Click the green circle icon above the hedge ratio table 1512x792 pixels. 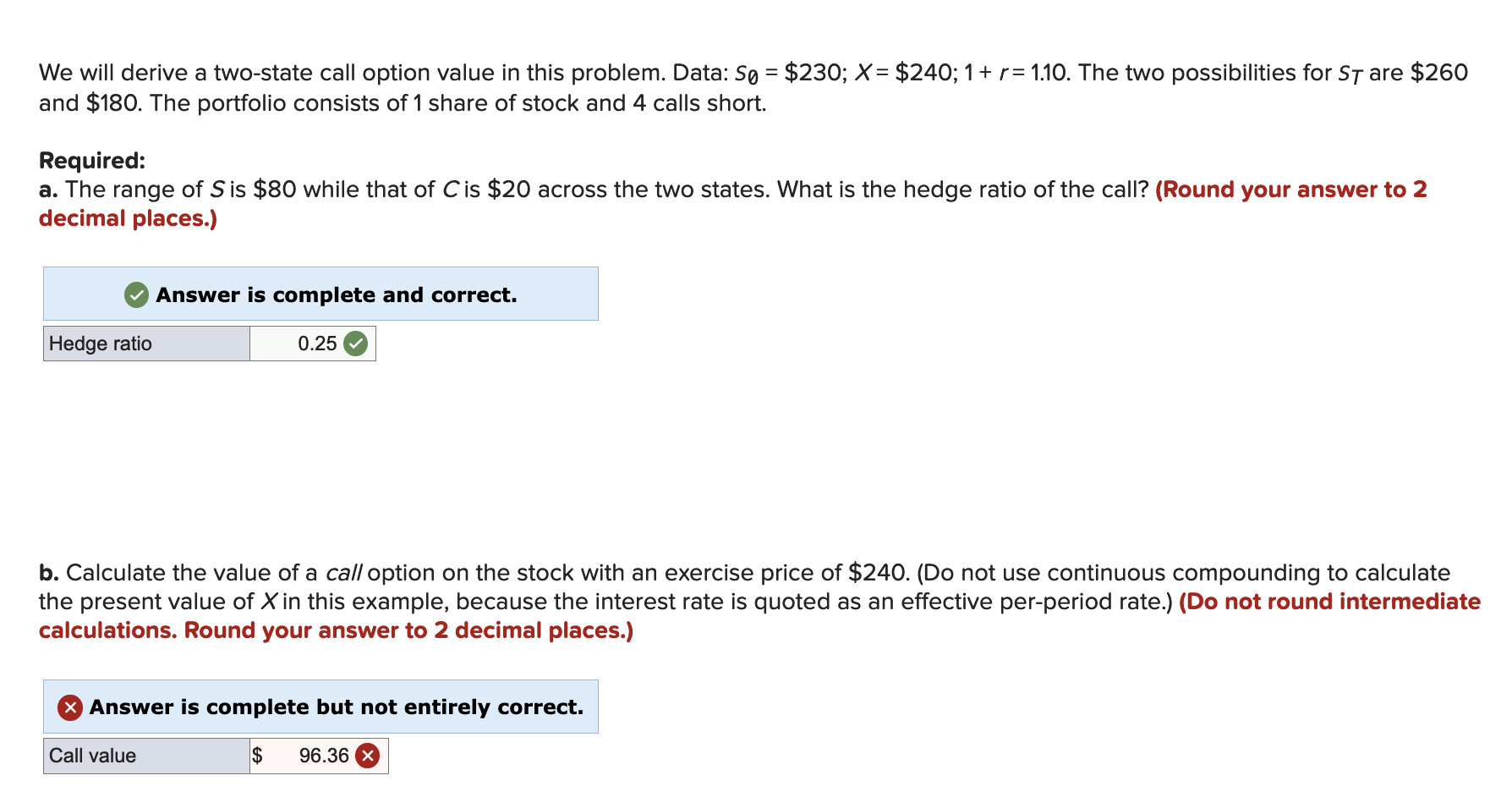pyautogui.click(x=135, y=295)
